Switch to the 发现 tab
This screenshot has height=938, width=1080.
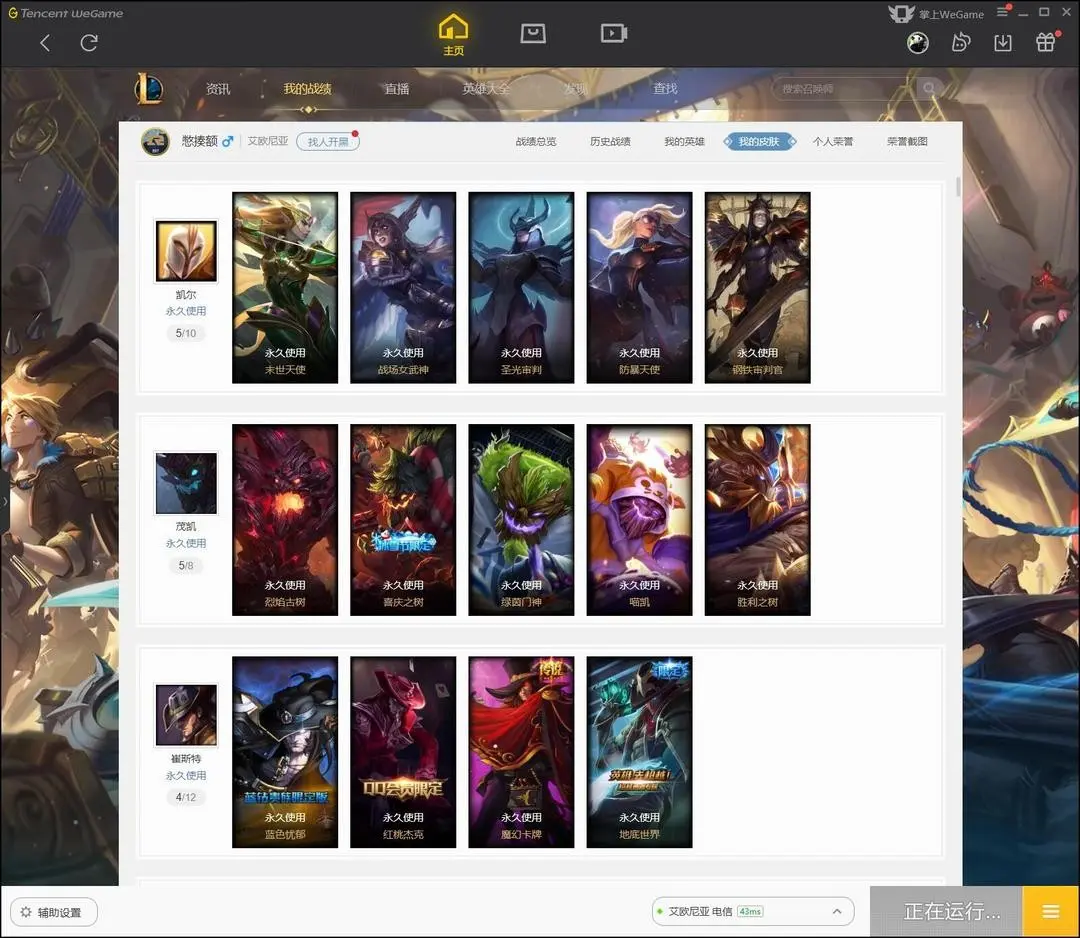tap(575, 89)
